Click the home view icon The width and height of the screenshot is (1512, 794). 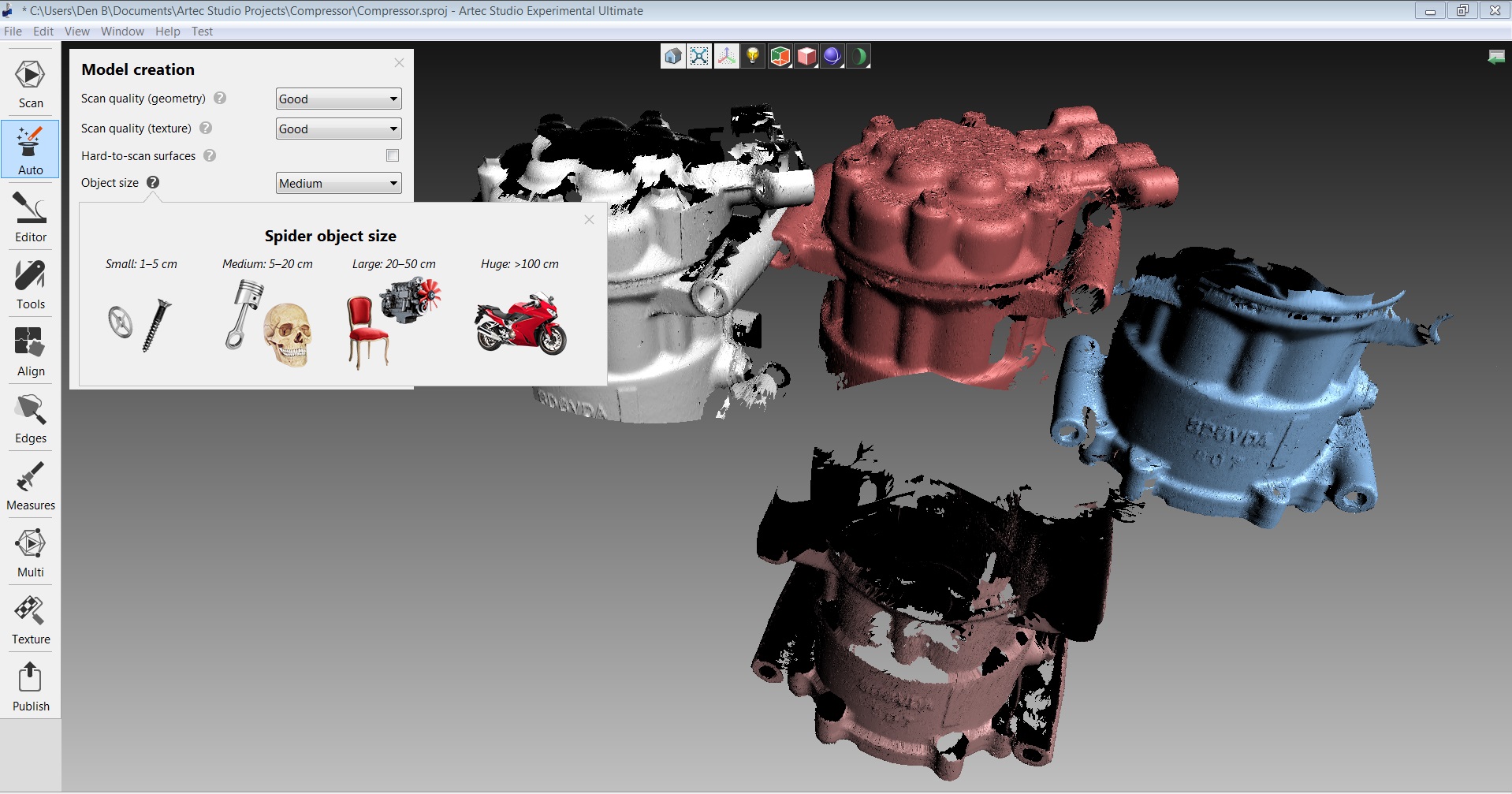[672, 56]
